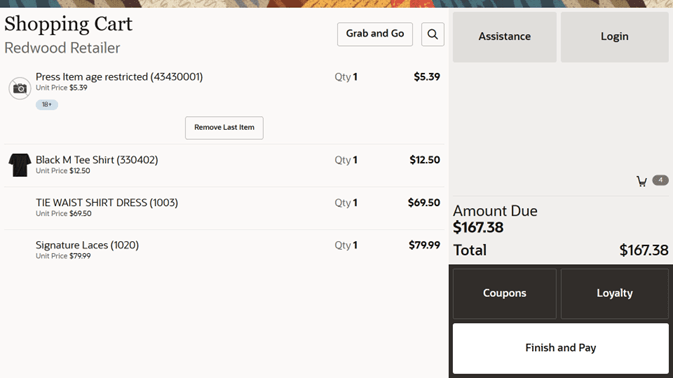Image resolution: width=673 pixels, height=378 pixels.
Task: Click the shopping cart icon
Action: point(642,181)
